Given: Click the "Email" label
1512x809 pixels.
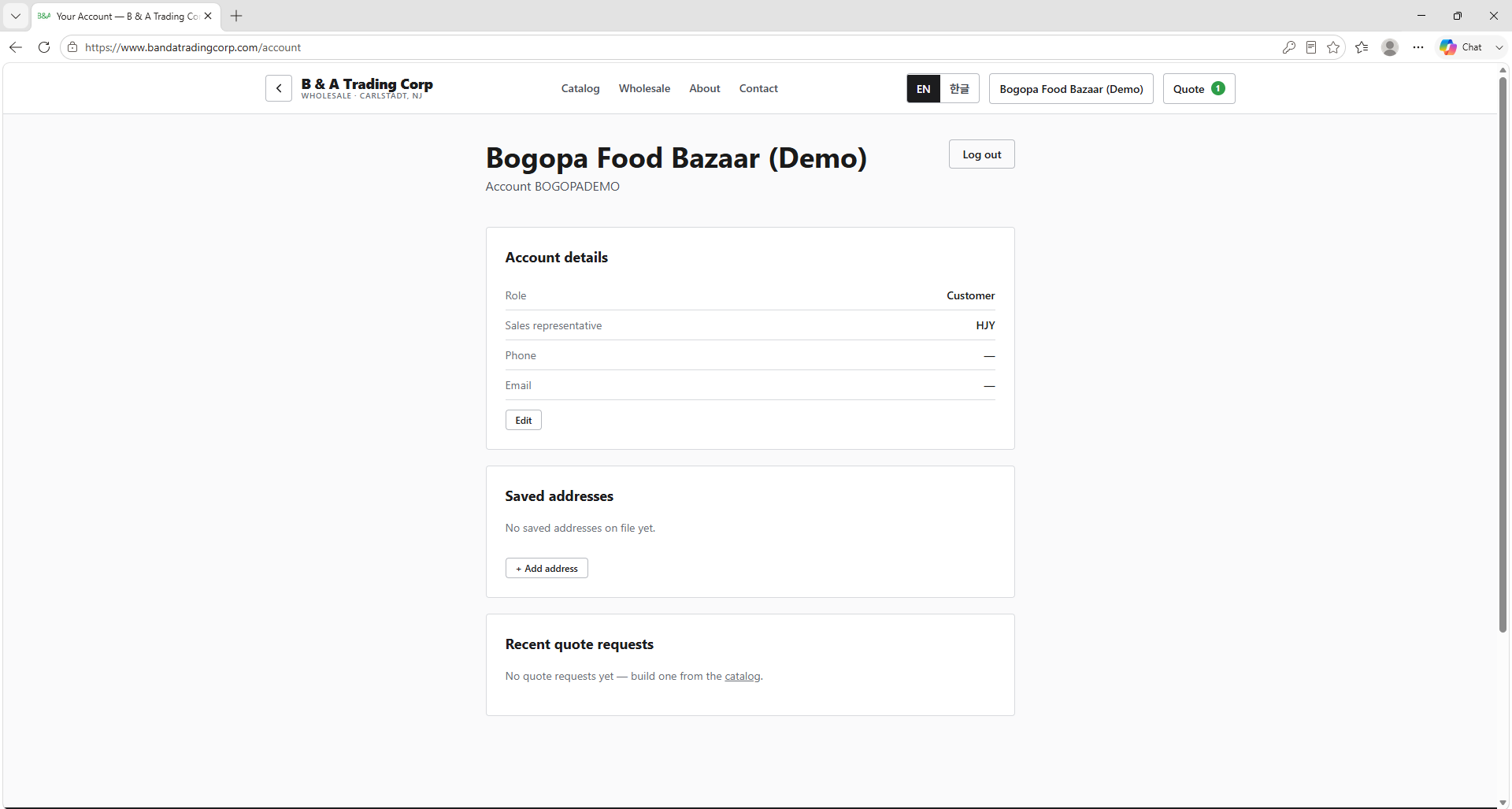Looking at the screenshot, I should pyautogui.click(x=518, y=385).
